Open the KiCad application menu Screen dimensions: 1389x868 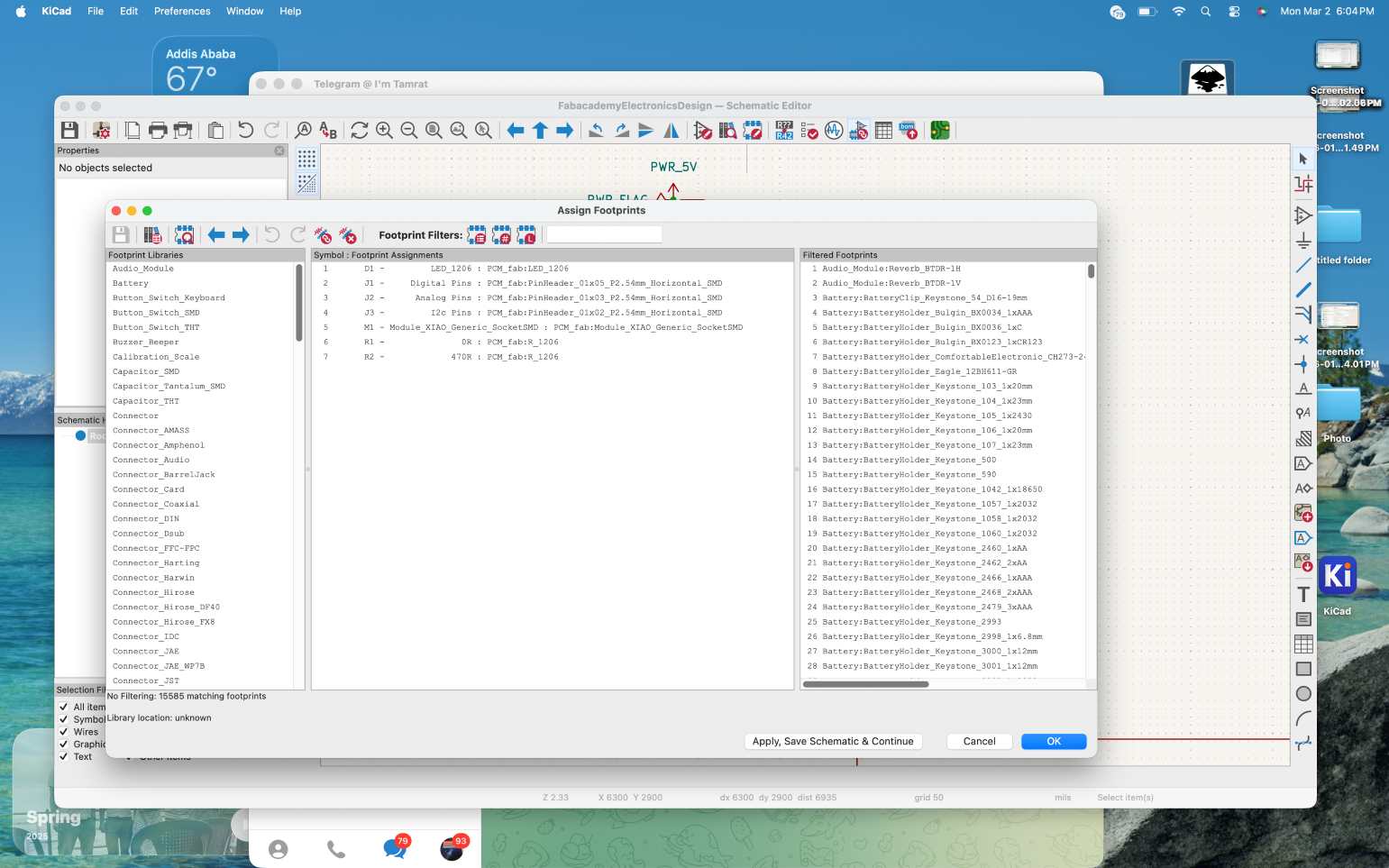57,11
